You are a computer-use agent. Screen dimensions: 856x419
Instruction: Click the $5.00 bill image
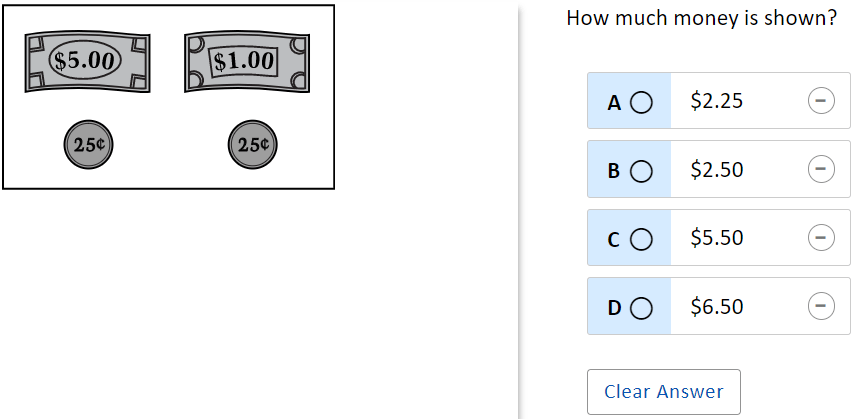87,61
